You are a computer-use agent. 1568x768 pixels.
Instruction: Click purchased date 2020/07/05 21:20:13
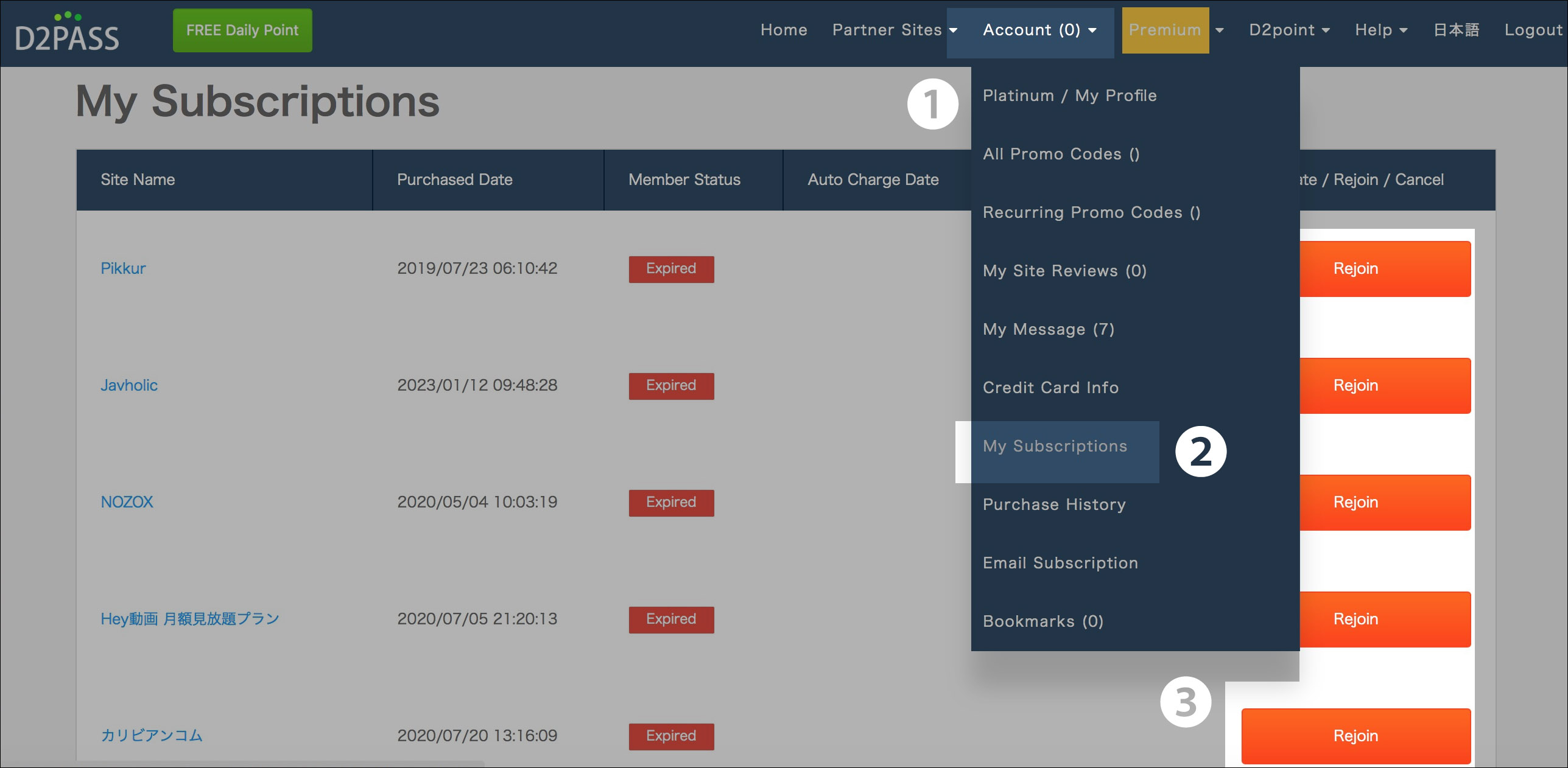477,619
